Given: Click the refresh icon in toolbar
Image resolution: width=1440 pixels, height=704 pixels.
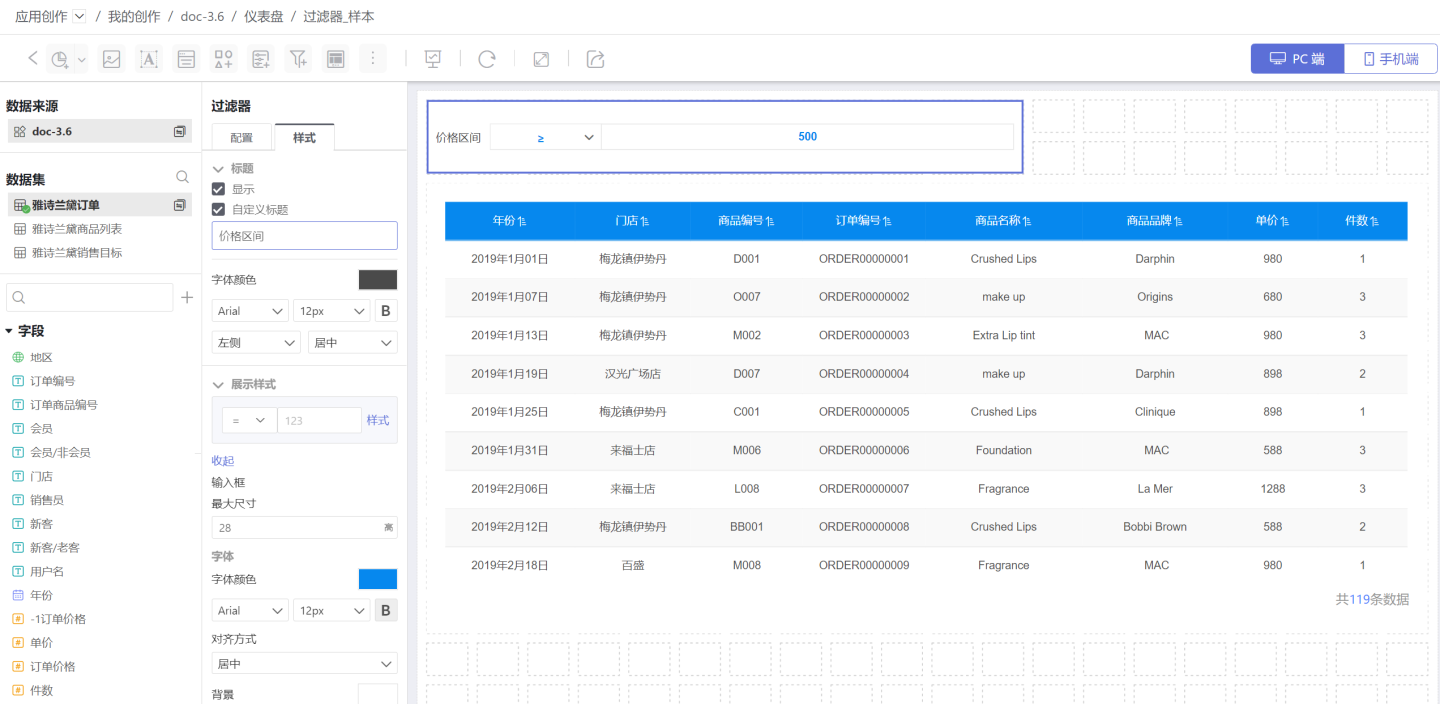Looking at the screenshot, I should click(487, 59).
